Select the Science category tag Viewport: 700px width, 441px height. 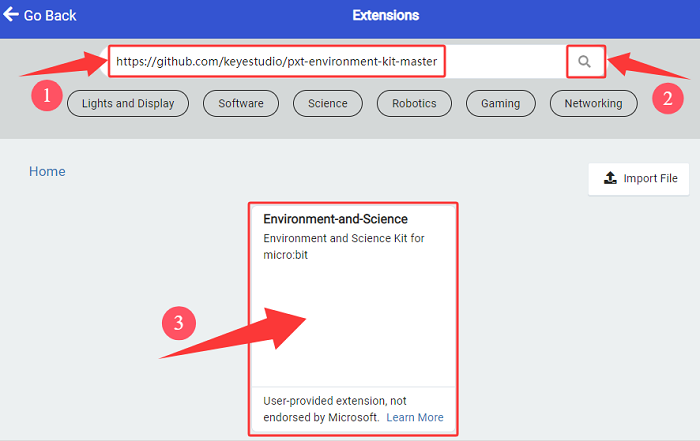pyautogui.click(x=328, y=104)
